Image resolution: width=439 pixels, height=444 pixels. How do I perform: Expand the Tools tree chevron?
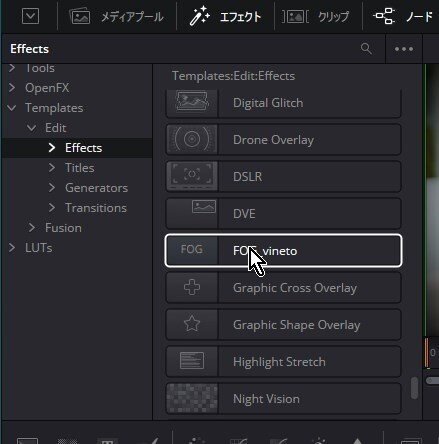click(x=12, y=68)
